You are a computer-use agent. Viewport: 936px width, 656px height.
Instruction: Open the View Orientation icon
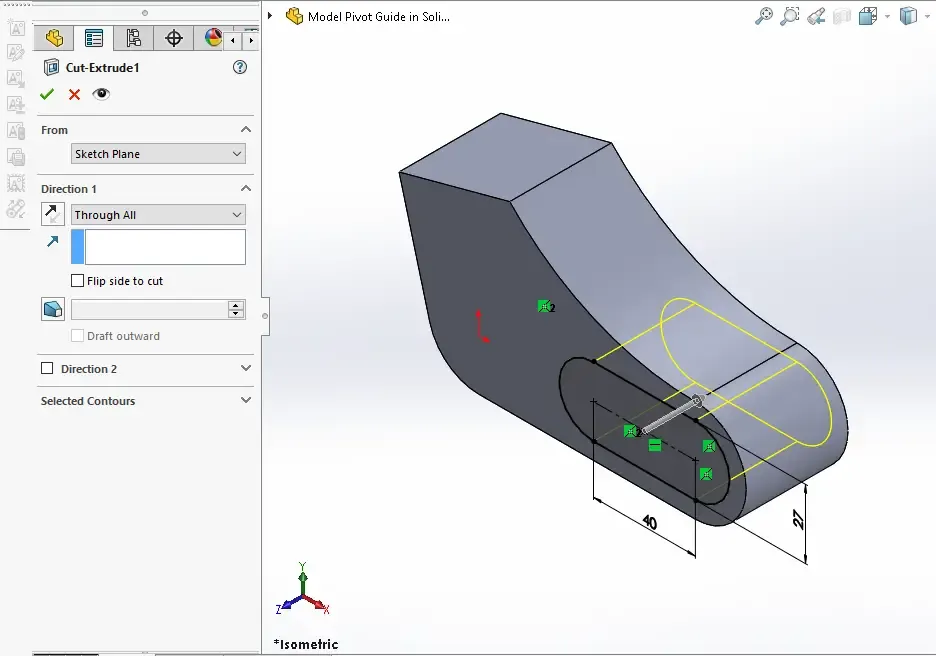[867, 16]
